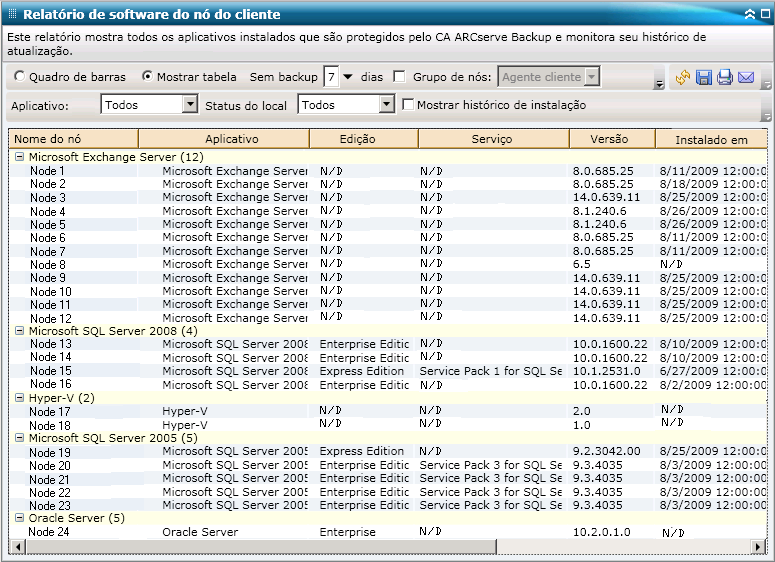Click the save report floppy icon
The width and height of the screenshot is (775, 562).
pos(704,78)
